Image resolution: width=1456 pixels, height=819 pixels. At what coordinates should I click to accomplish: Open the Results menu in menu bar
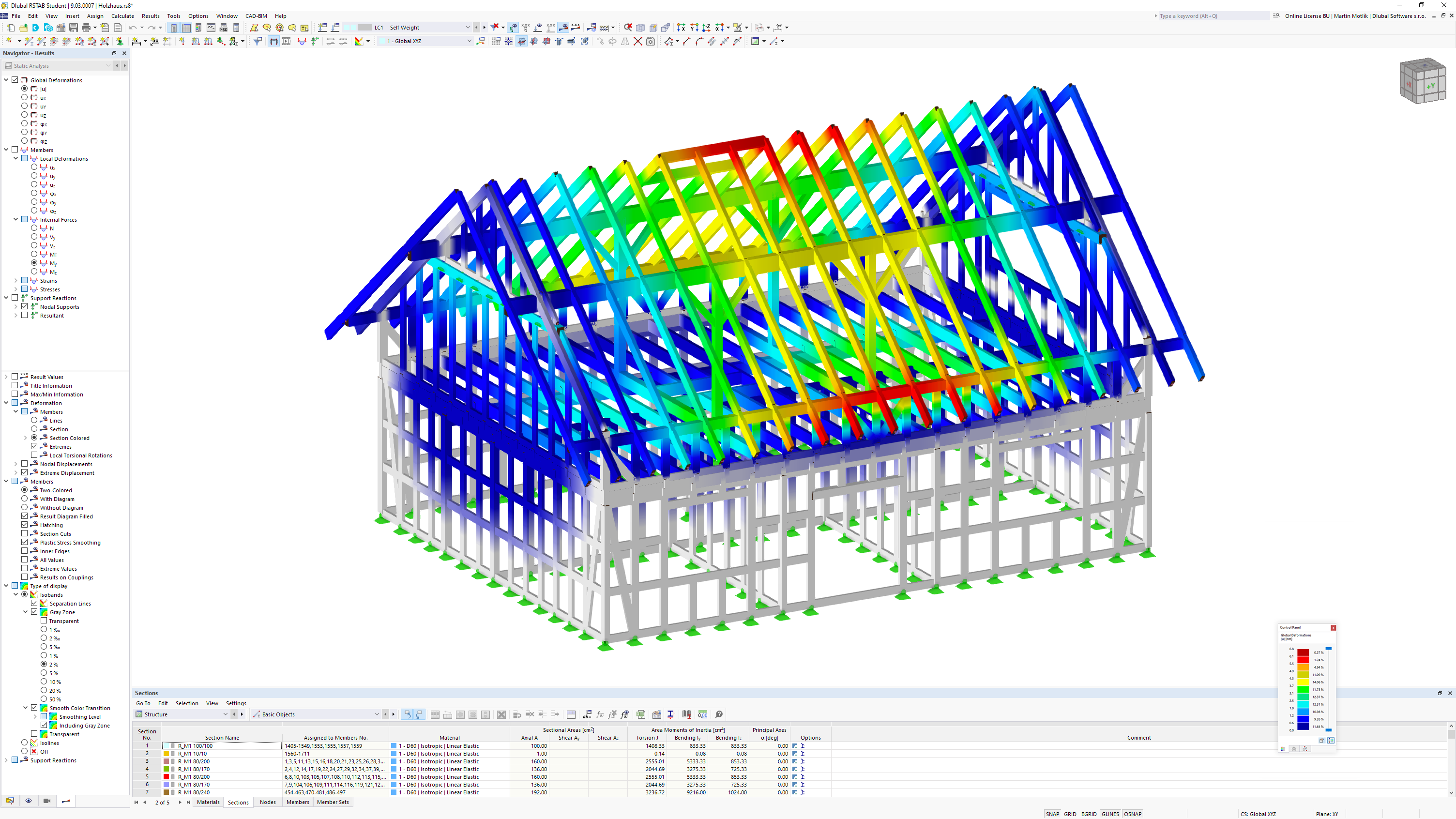tap(150, 16)
